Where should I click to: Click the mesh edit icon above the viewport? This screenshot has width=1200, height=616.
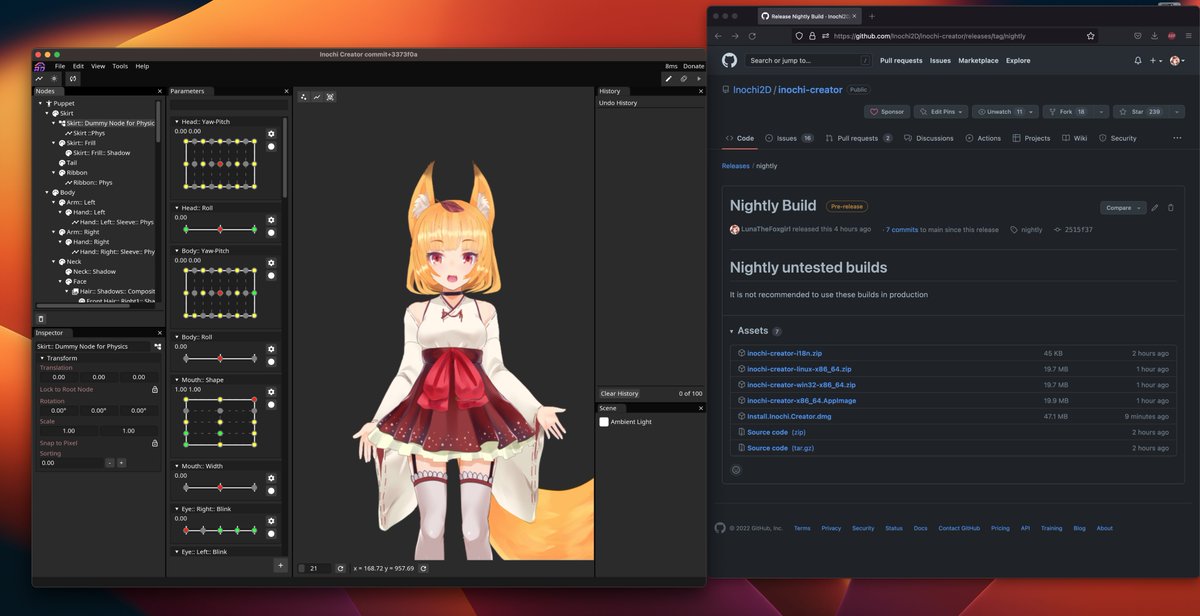point(328,96)
